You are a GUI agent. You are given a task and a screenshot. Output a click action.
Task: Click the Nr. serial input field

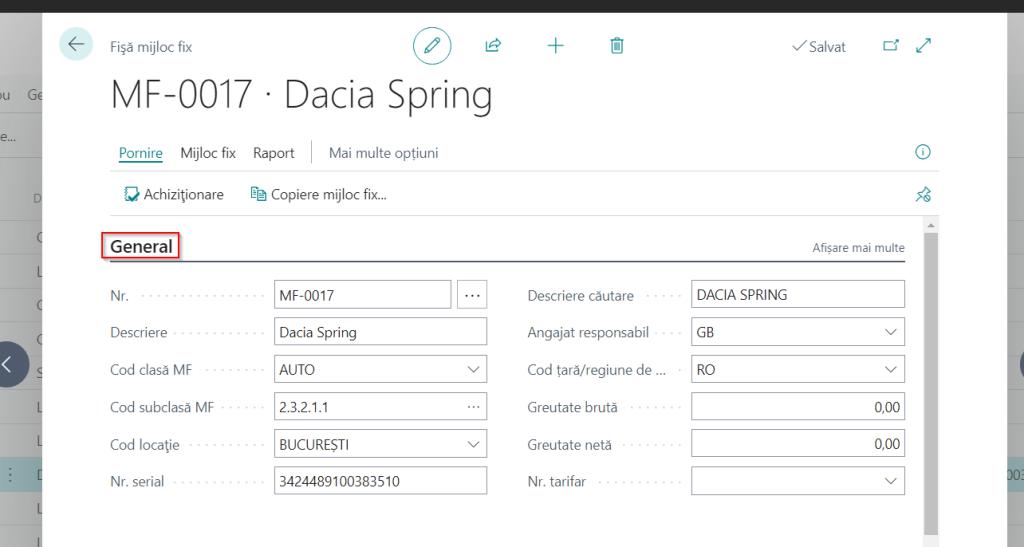point(380,481)
